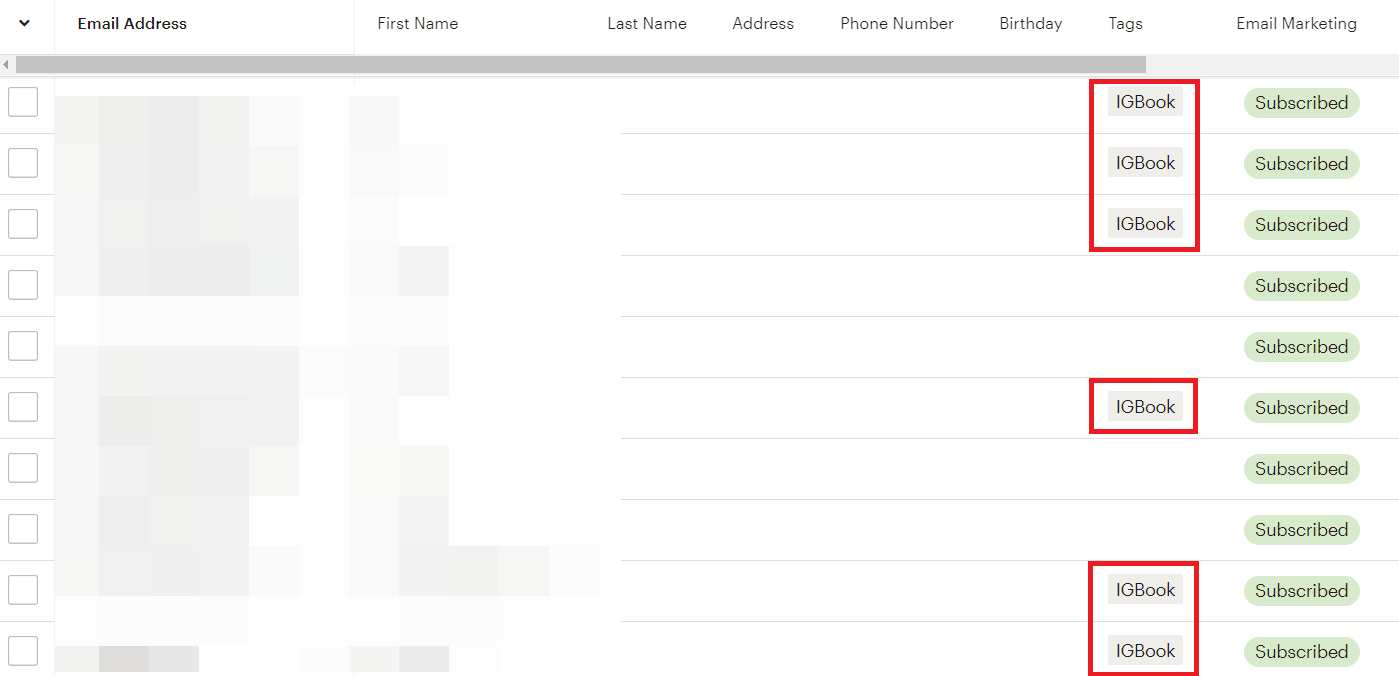
Task: Check the sixth contact row checkbox
Action: (23, 407)
